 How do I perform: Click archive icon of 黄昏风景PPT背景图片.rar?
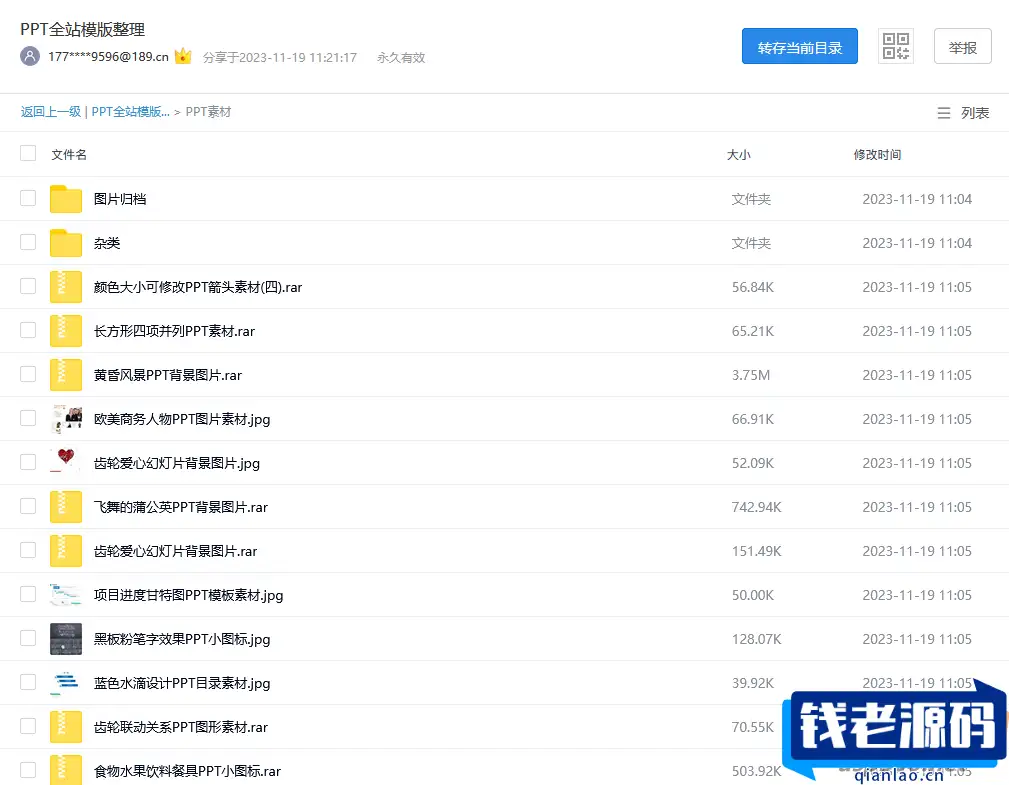[x=66, y=374]
